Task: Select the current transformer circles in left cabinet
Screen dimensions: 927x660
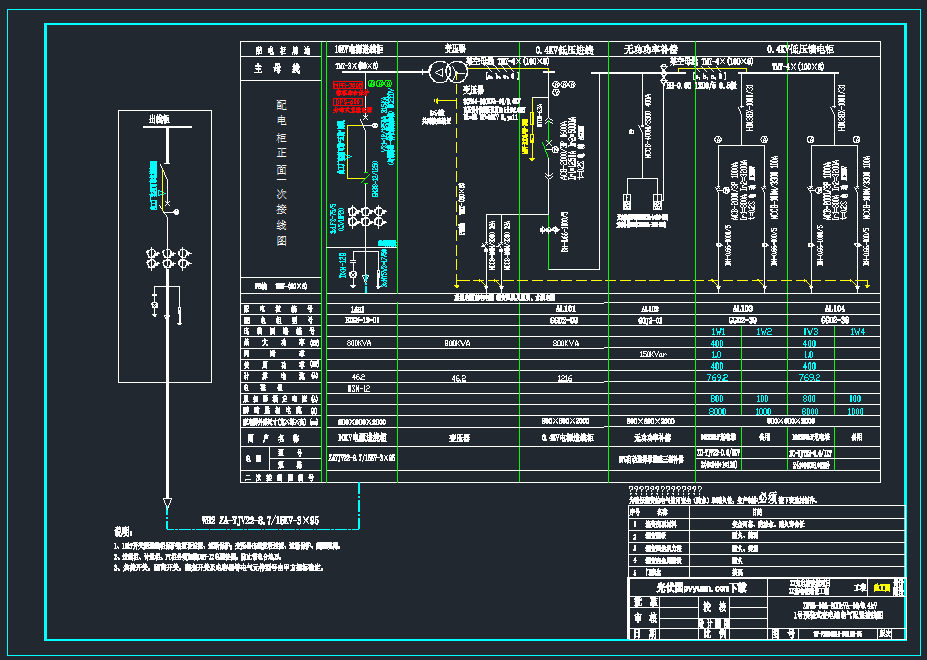Action: click(167, 258)
